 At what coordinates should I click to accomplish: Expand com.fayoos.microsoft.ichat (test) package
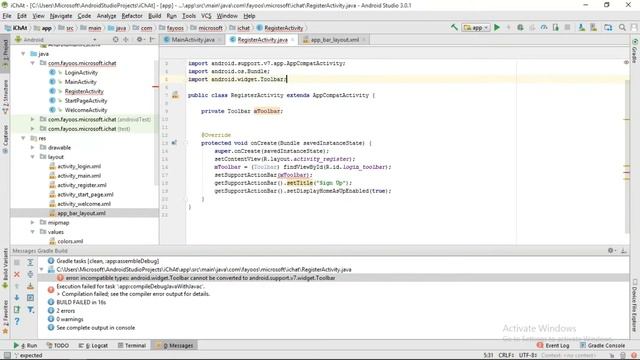point(32,129)
